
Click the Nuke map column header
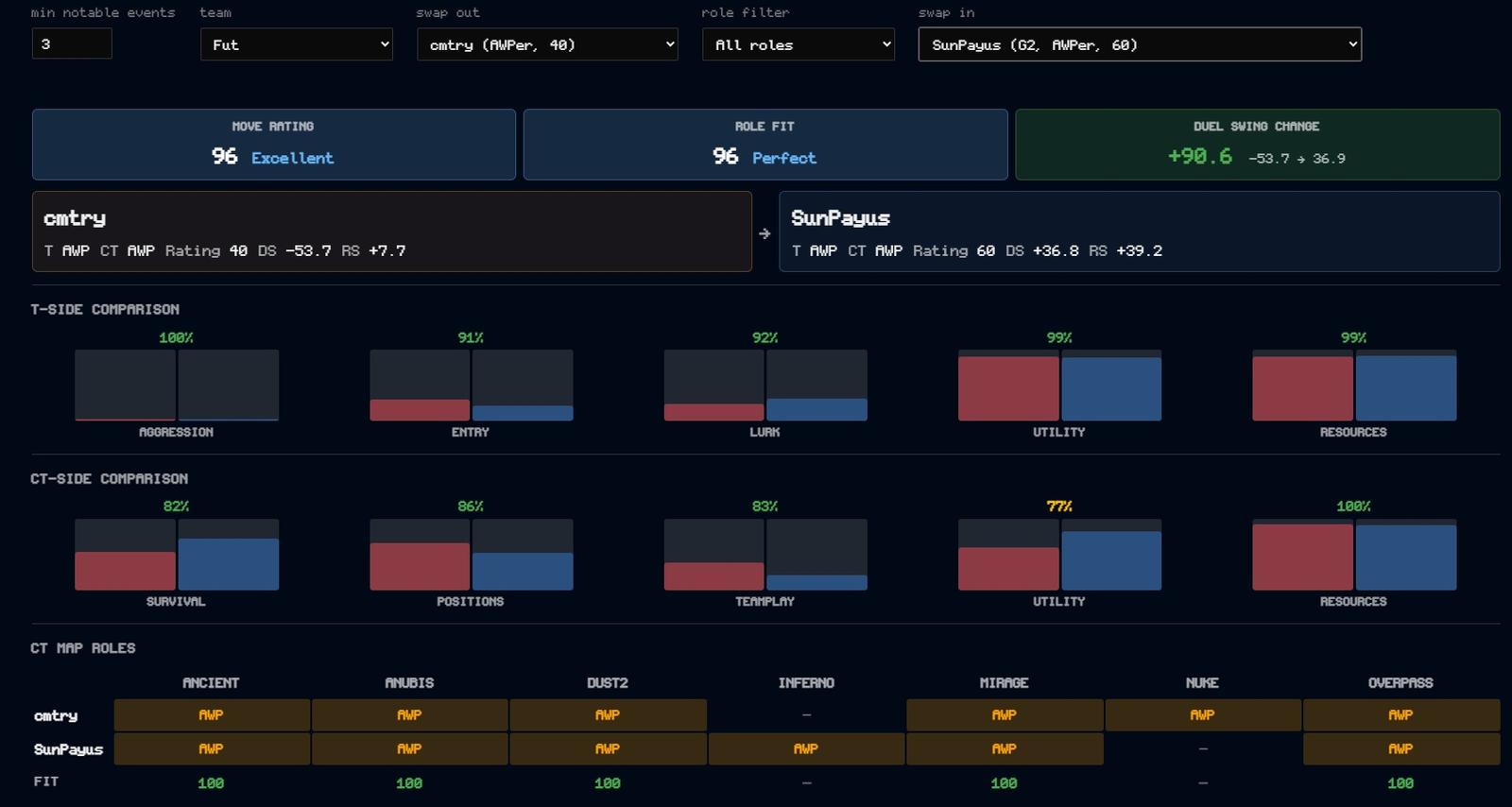coord(1202,682)
